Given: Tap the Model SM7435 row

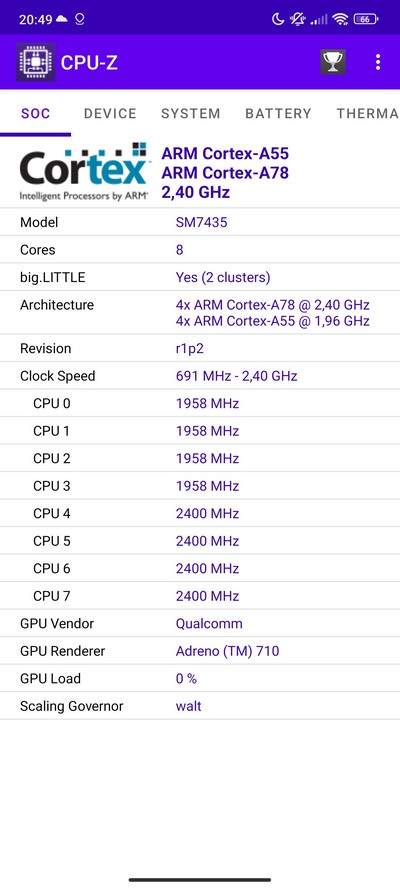Looking at the screenshot, I should coord(200,222).
